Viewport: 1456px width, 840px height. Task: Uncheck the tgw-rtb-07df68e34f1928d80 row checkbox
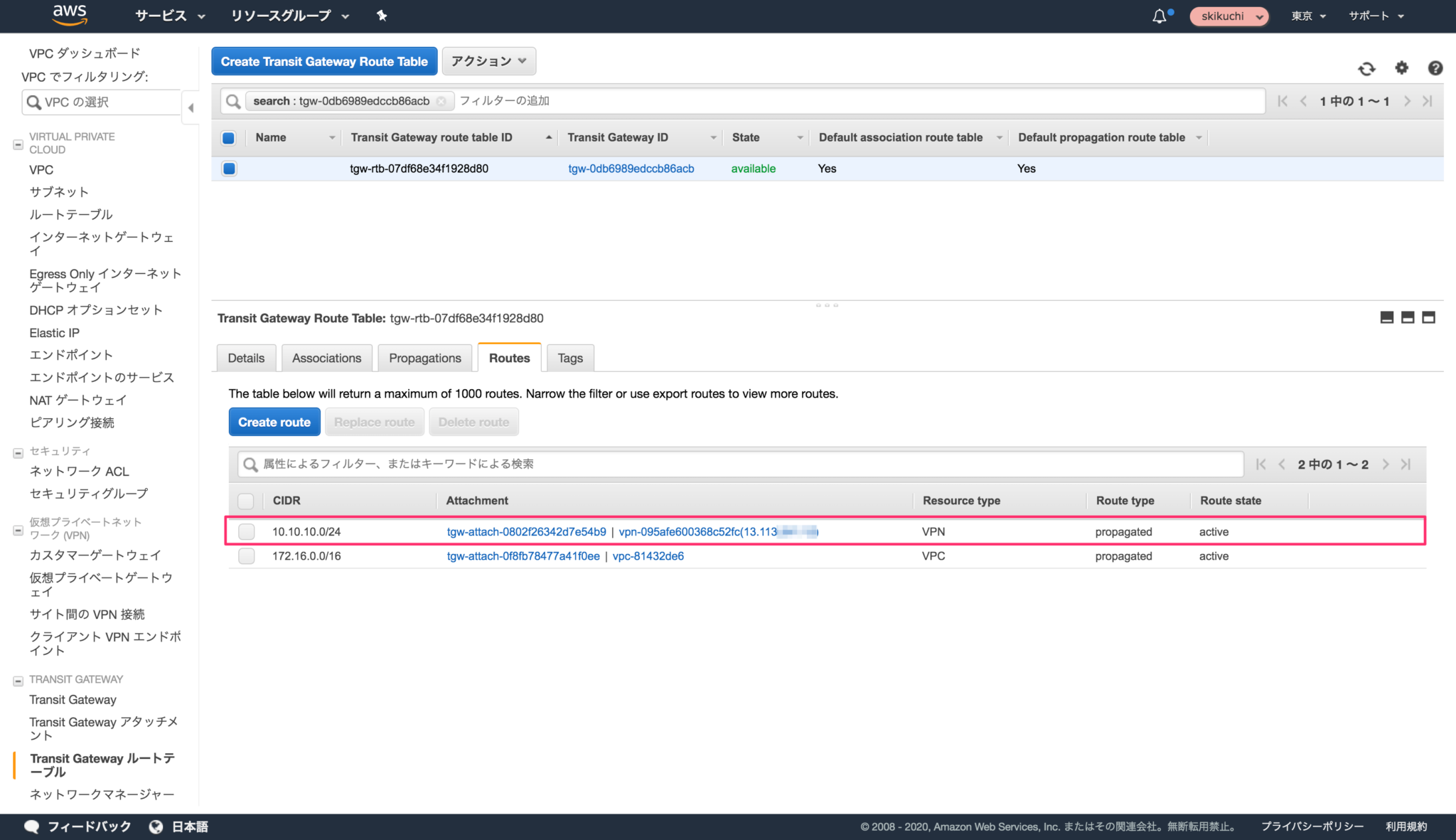228,169
